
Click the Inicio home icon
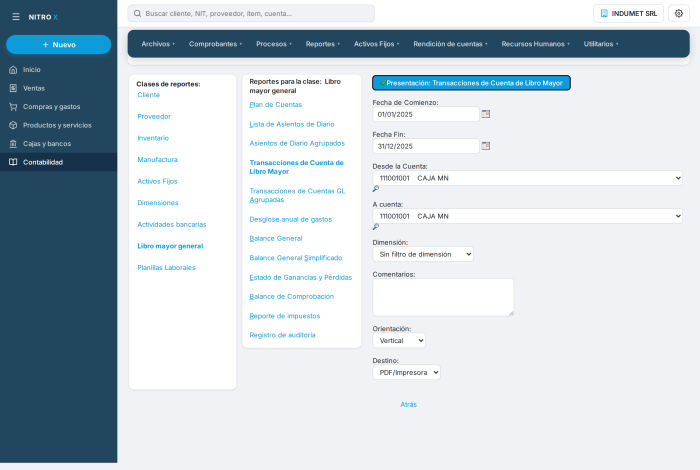click(x=13, y=70)
